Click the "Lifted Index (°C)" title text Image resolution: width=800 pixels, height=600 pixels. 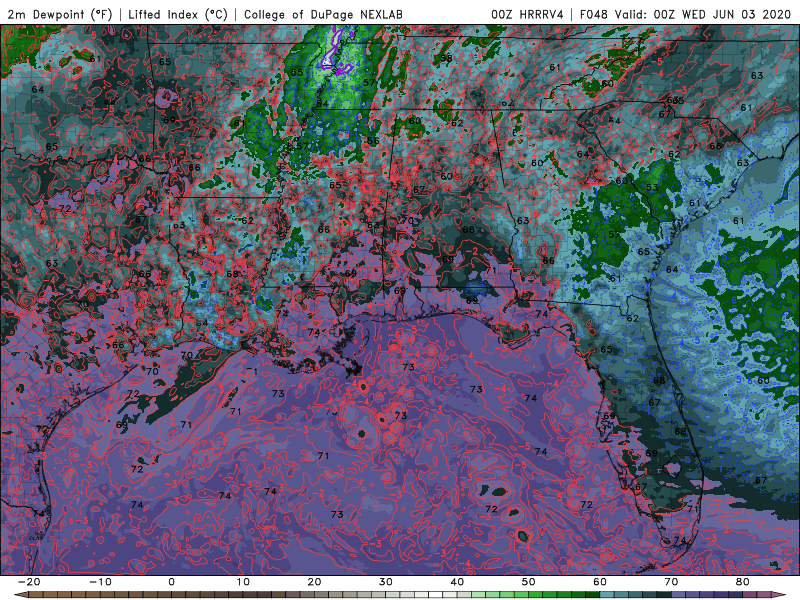pos(178,14)
